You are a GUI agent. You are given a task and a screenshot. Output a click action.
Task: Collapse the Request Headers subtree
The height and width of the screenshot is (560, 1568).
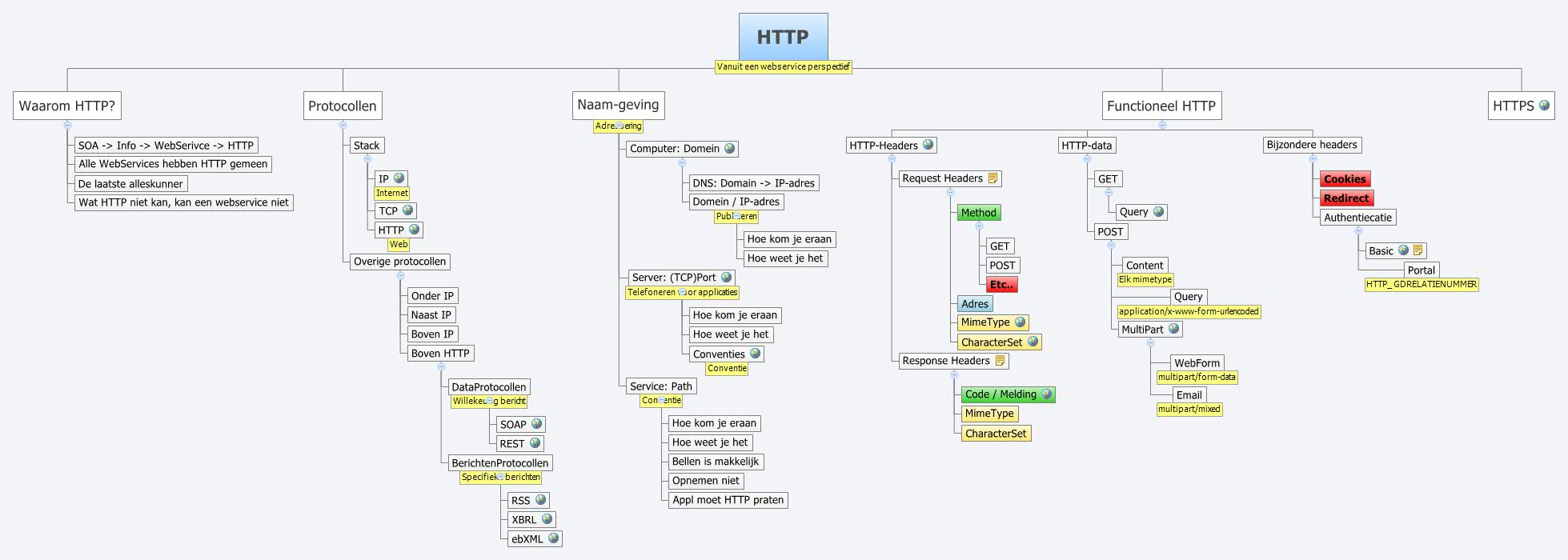(949, 192)
